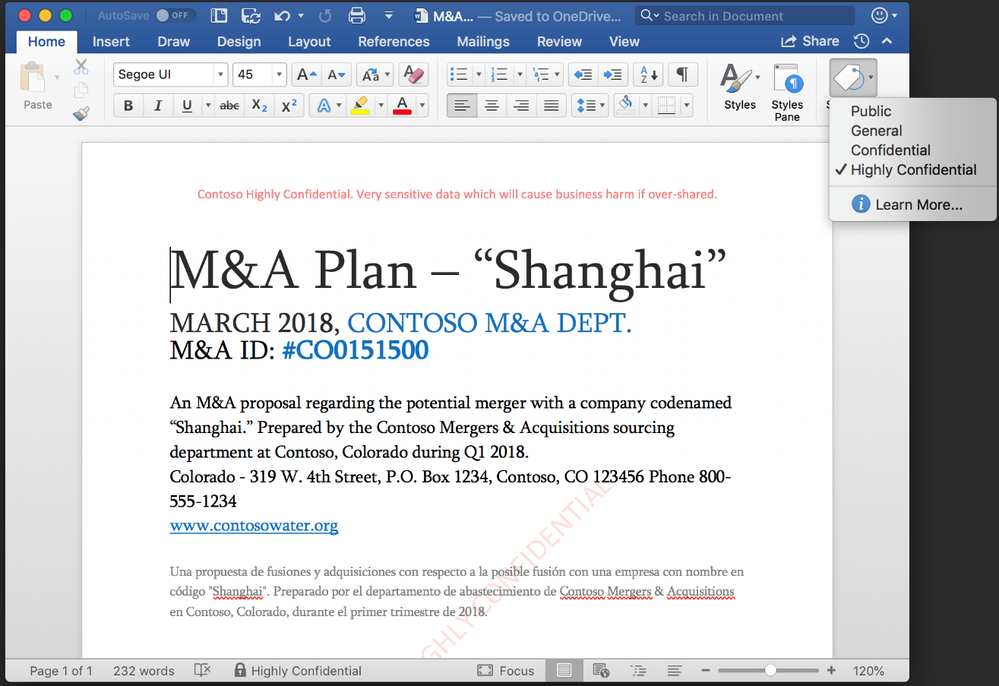Click the undo arrow icon
This screenshot has height=686, width=999.
(x=282, y=16)
